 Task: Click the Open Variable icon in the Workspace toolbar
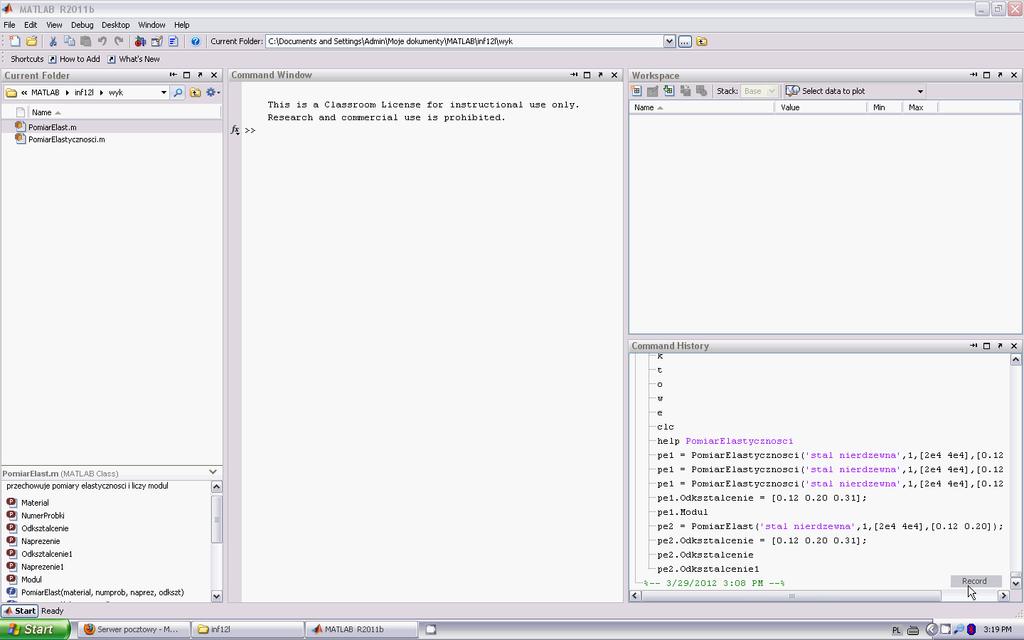[652, 91]
